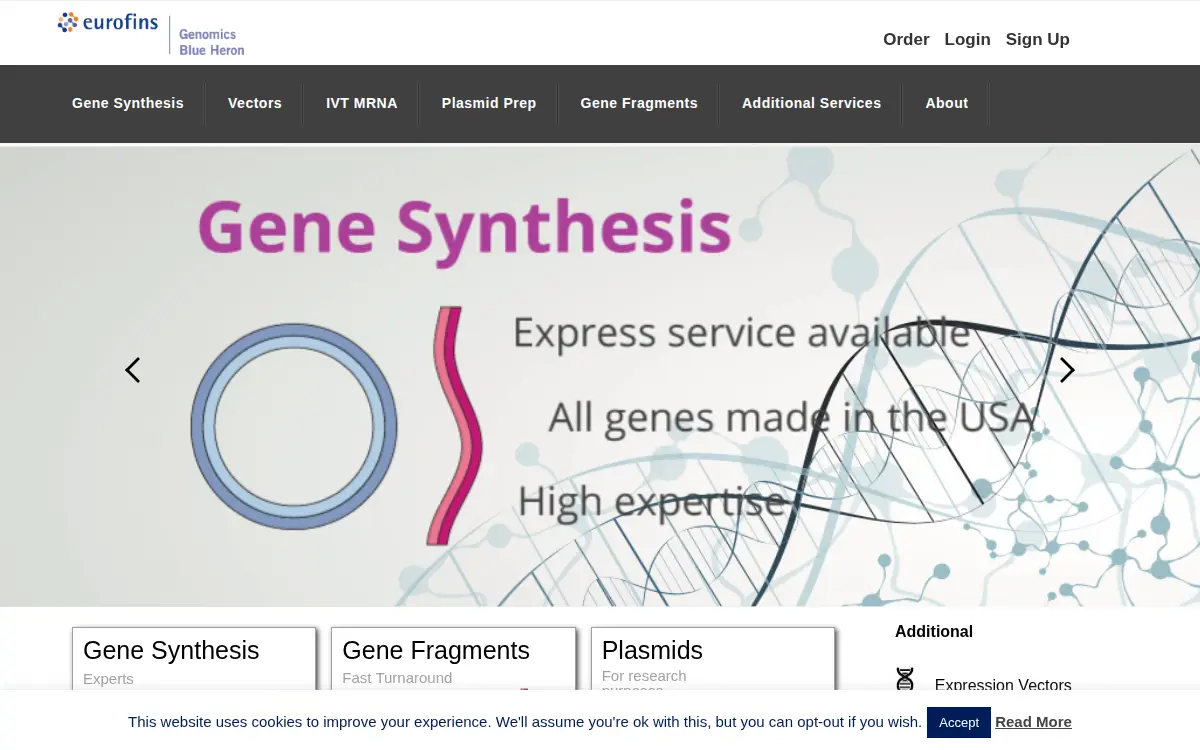Open the Read More cookie link
Viewport: 1200px width, 750px height.
tap(1033, 722)
